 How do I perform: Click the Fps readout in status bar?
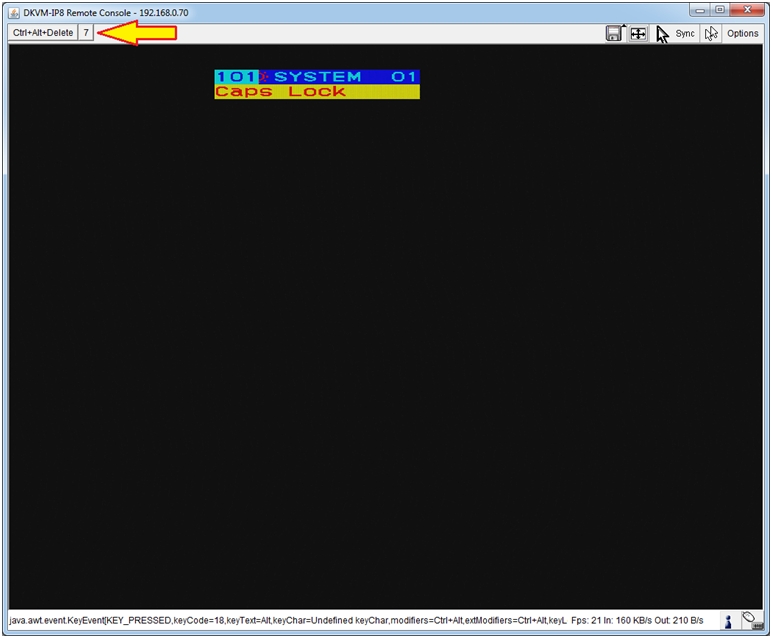(x=588, y=621)
